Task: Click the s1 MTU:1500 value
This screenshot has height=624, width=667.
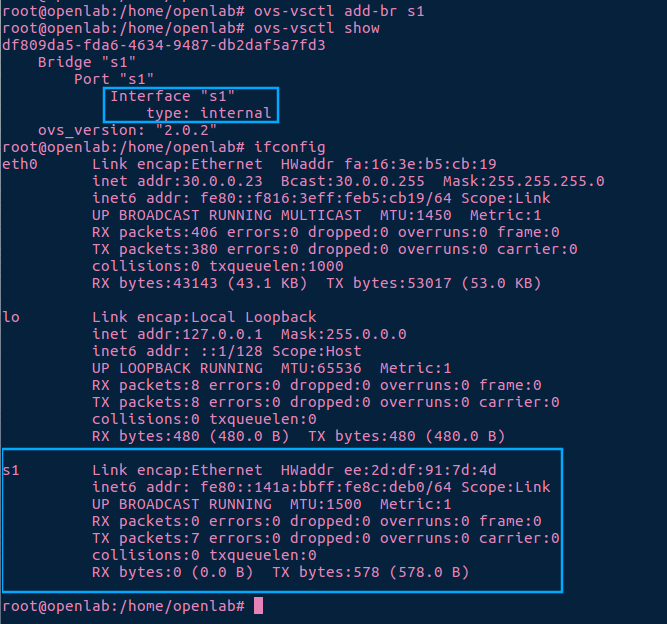Action: click(x=325, y=504)
